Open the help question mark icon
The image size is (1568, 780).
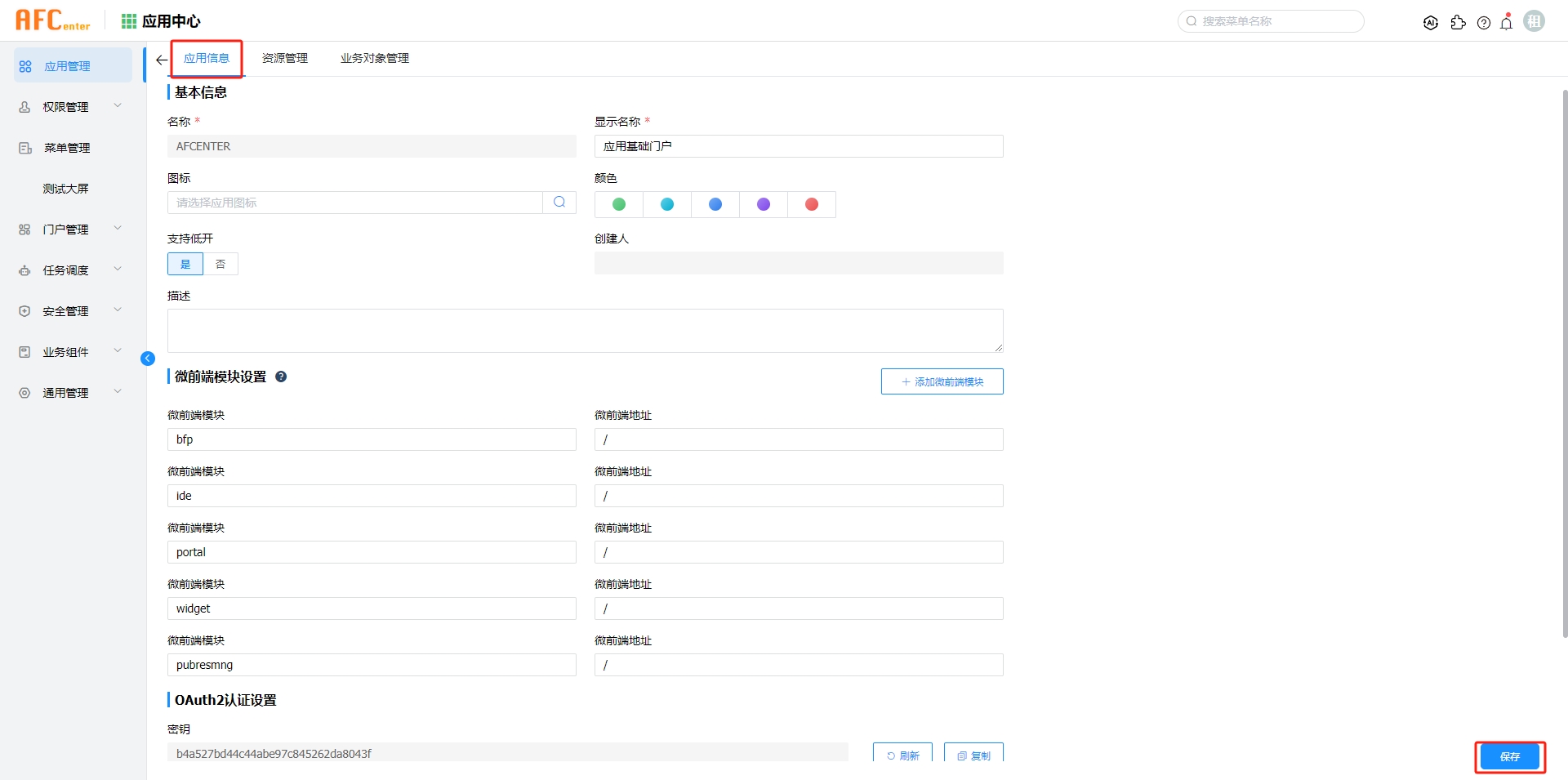point(1484,23)
